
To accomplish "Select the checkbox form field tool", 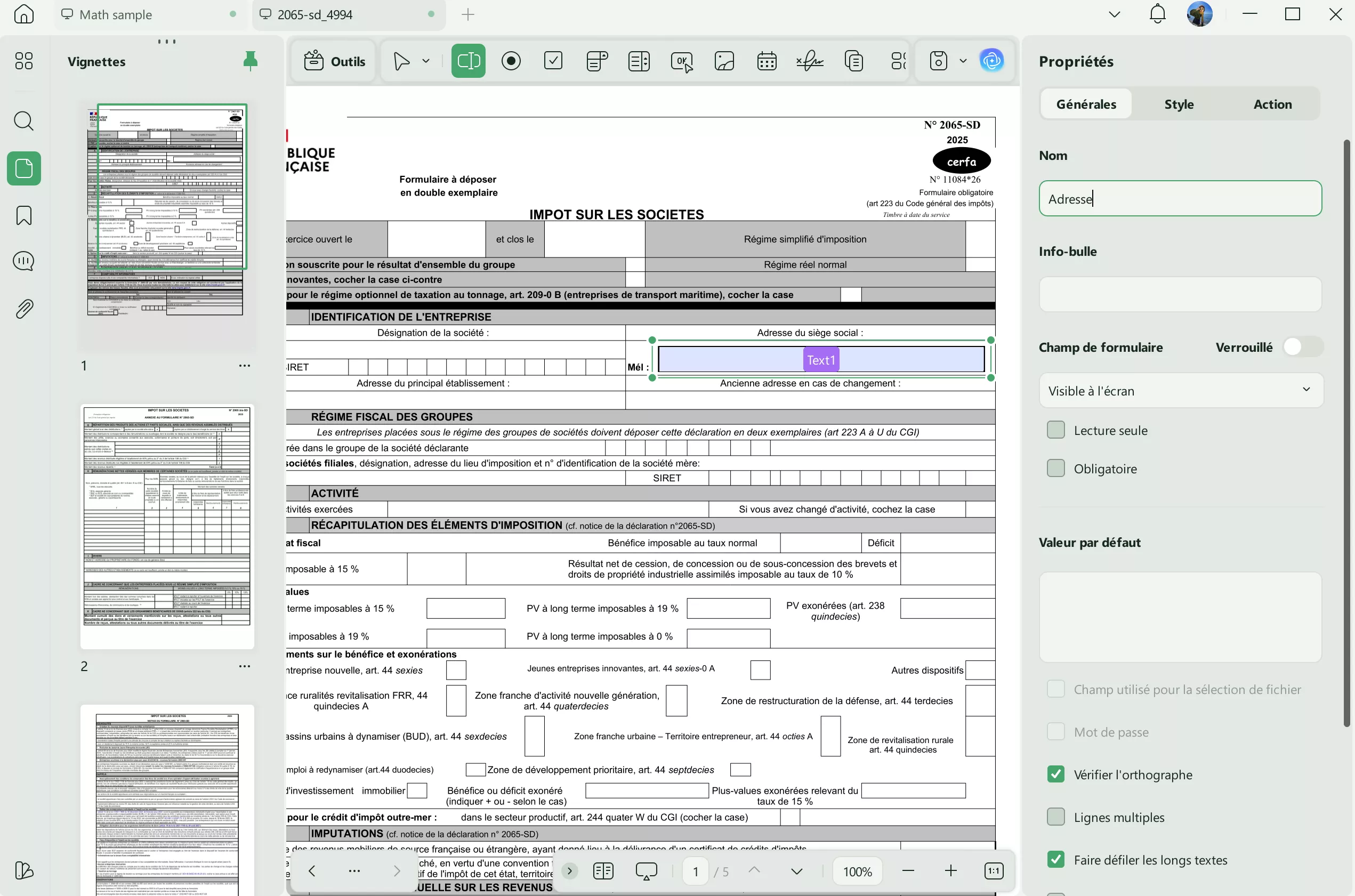I will click(x=553, y=61).
